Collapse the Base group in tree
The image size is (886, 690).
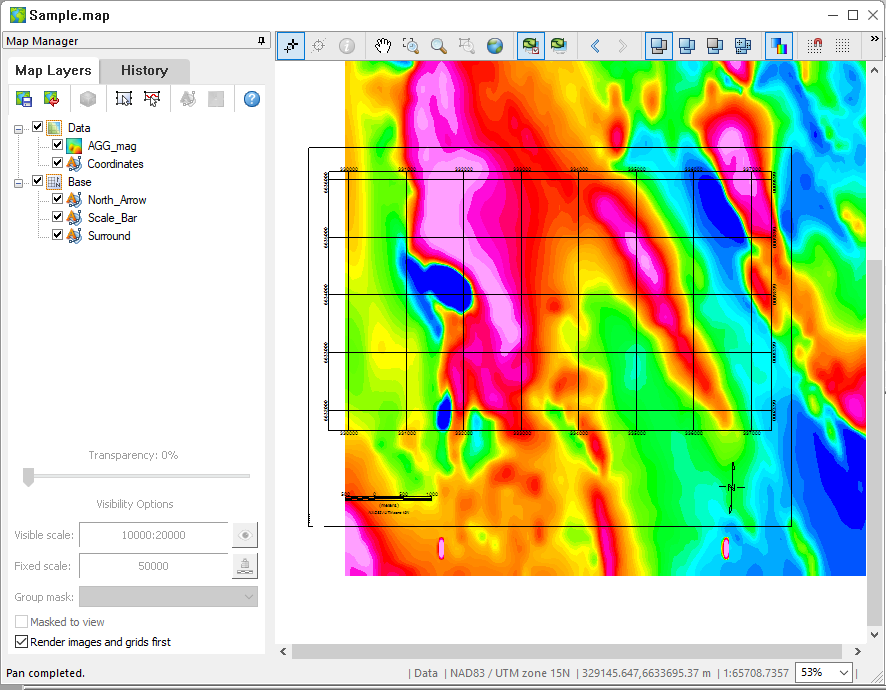(19, 182)
